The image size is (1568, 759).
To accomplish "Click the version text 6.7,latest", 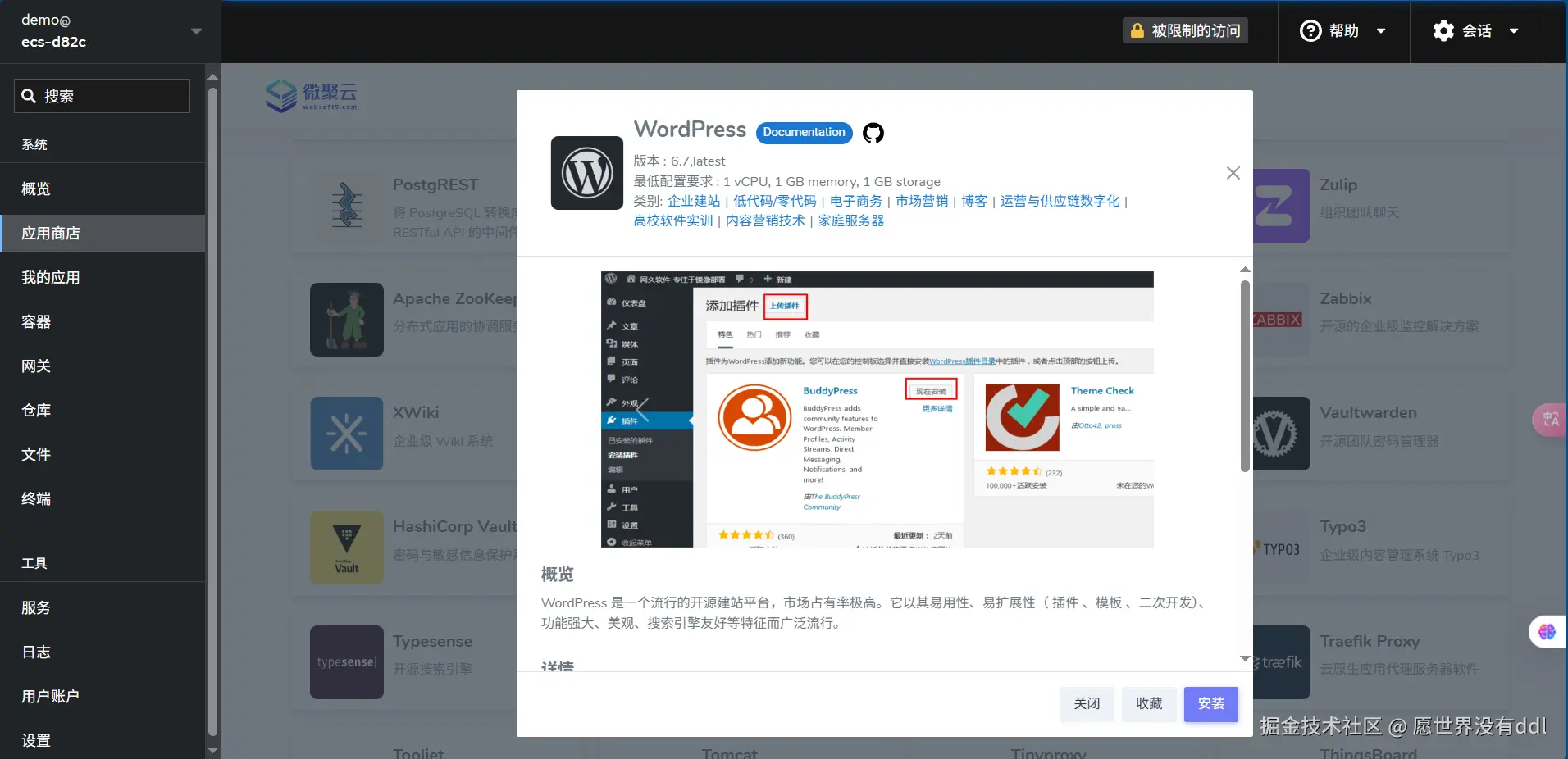I will [x=698, y=161].
